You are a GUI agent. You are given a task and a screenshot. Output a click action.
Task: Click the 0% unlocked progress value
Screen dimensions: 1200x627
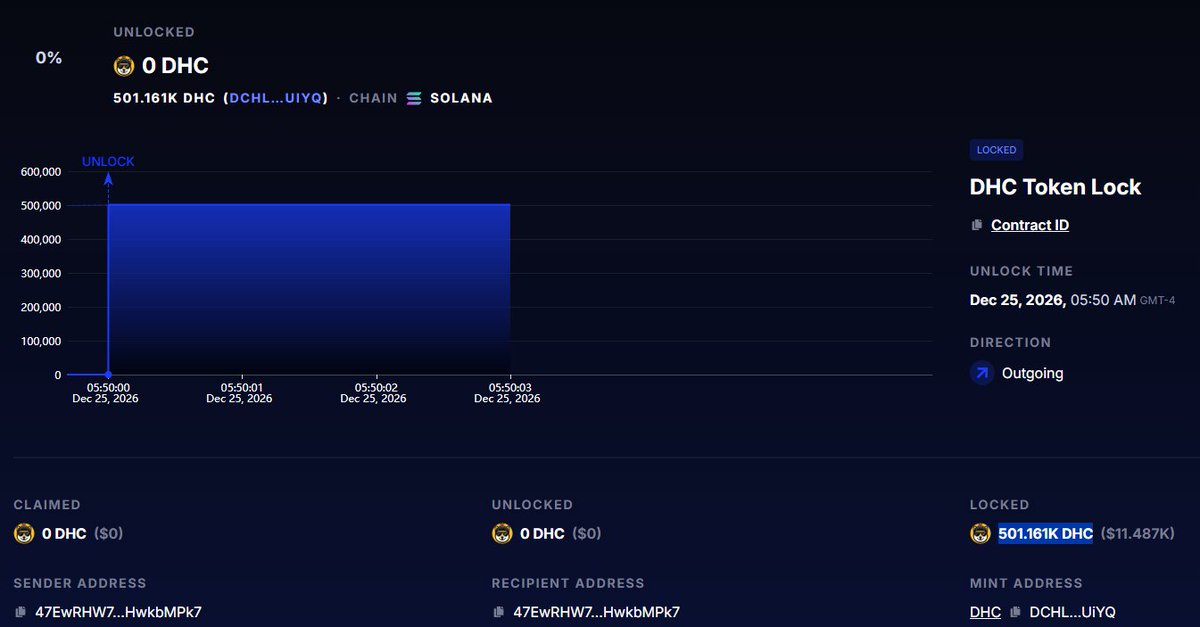pos(49,58)
